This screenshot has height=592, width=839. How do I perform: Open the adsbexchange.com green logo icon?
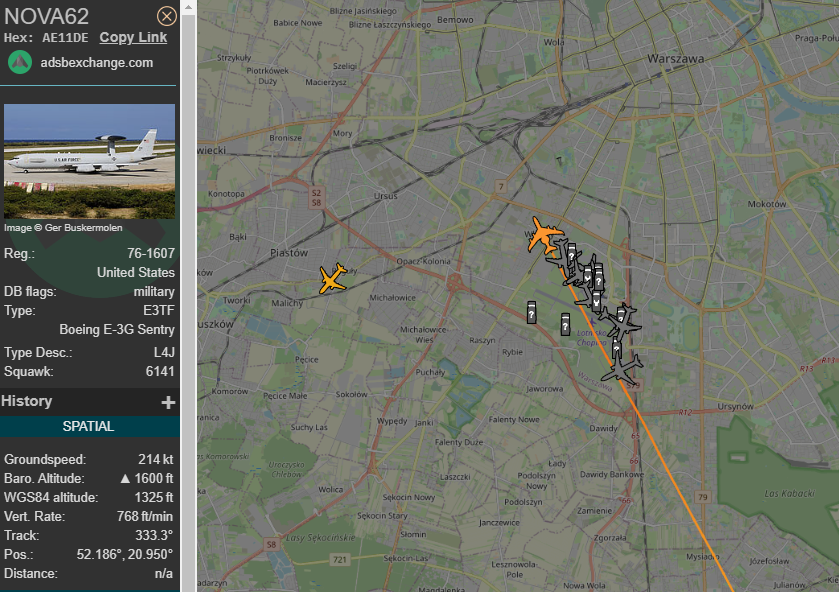(20, 63)
